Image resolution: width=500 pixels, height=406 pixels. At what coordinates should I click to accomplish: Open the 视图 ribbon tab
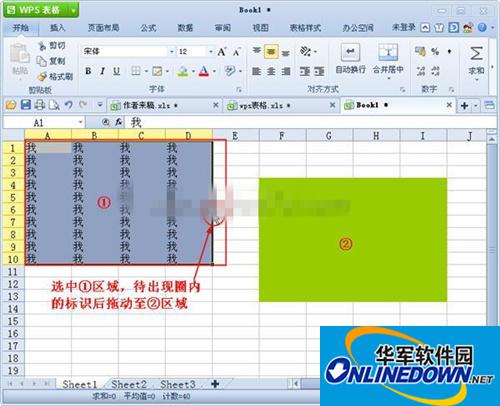tap(260, 28)
